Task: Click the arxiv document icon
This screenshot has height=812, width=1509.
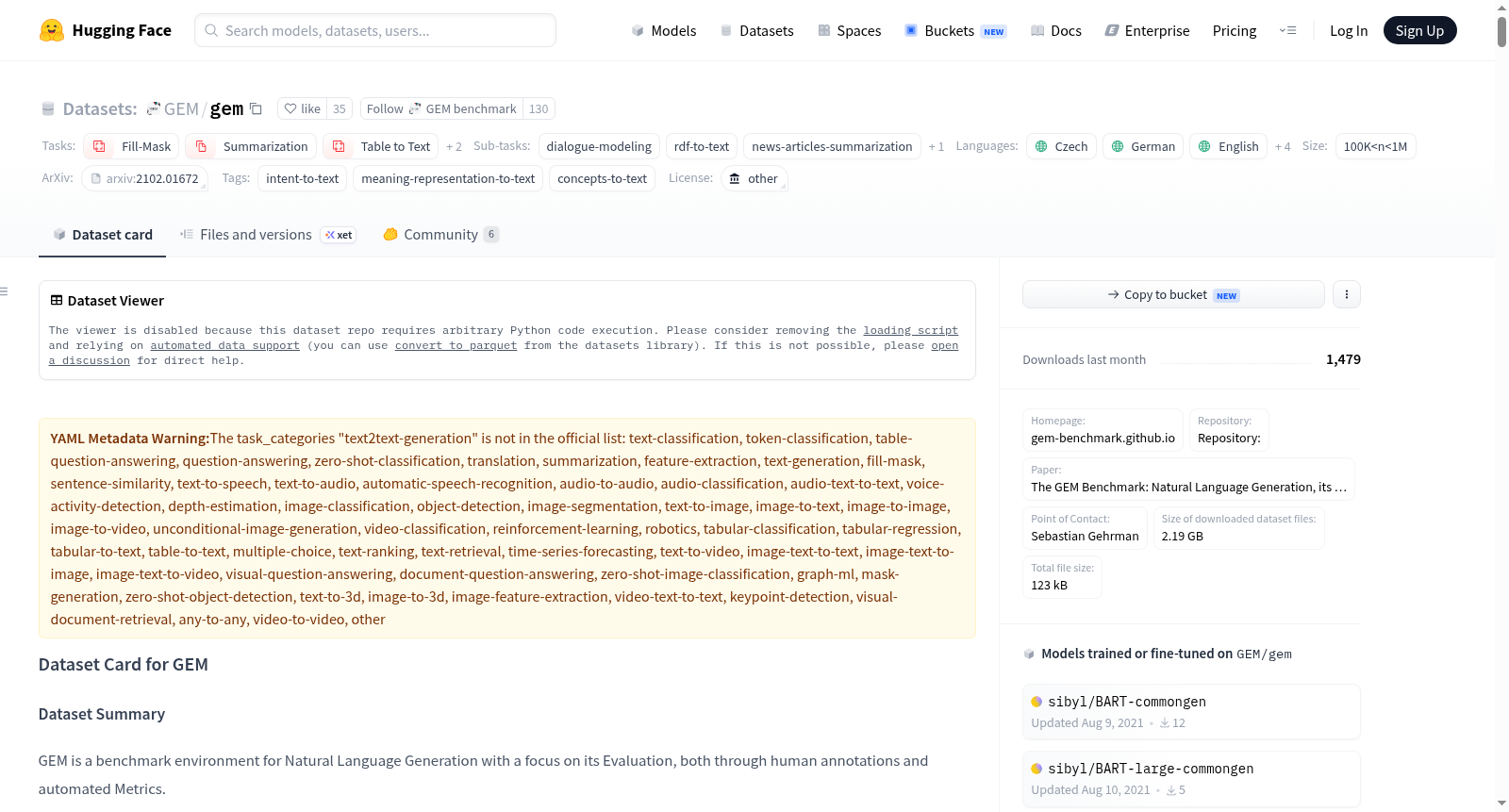Action: pyautogui.click(x=95, y=178)
